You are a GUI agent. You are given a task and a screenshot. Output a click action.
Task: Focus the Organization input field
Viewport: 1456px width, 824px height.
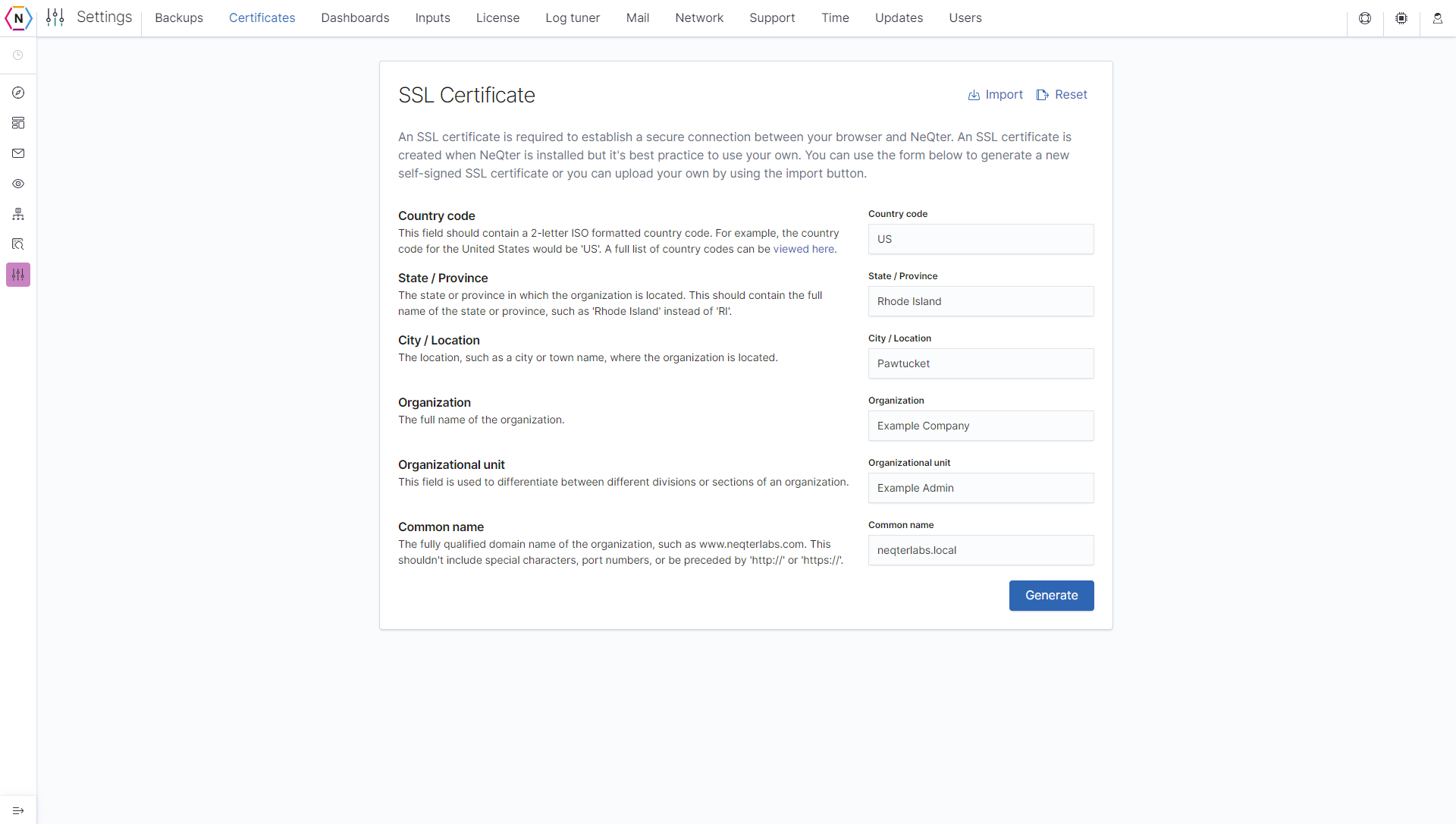coord(981,426)
